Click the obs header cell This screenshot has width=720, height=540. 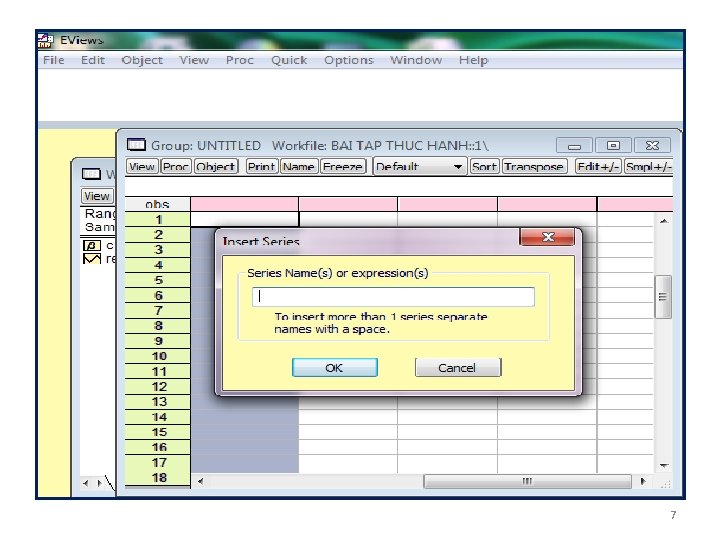[x=158, y=204]
